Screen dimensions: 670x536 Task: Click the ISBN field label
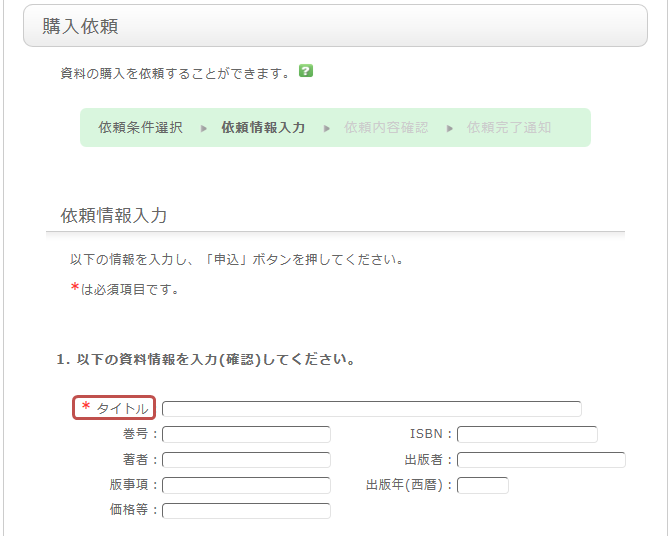coord(431,434)
